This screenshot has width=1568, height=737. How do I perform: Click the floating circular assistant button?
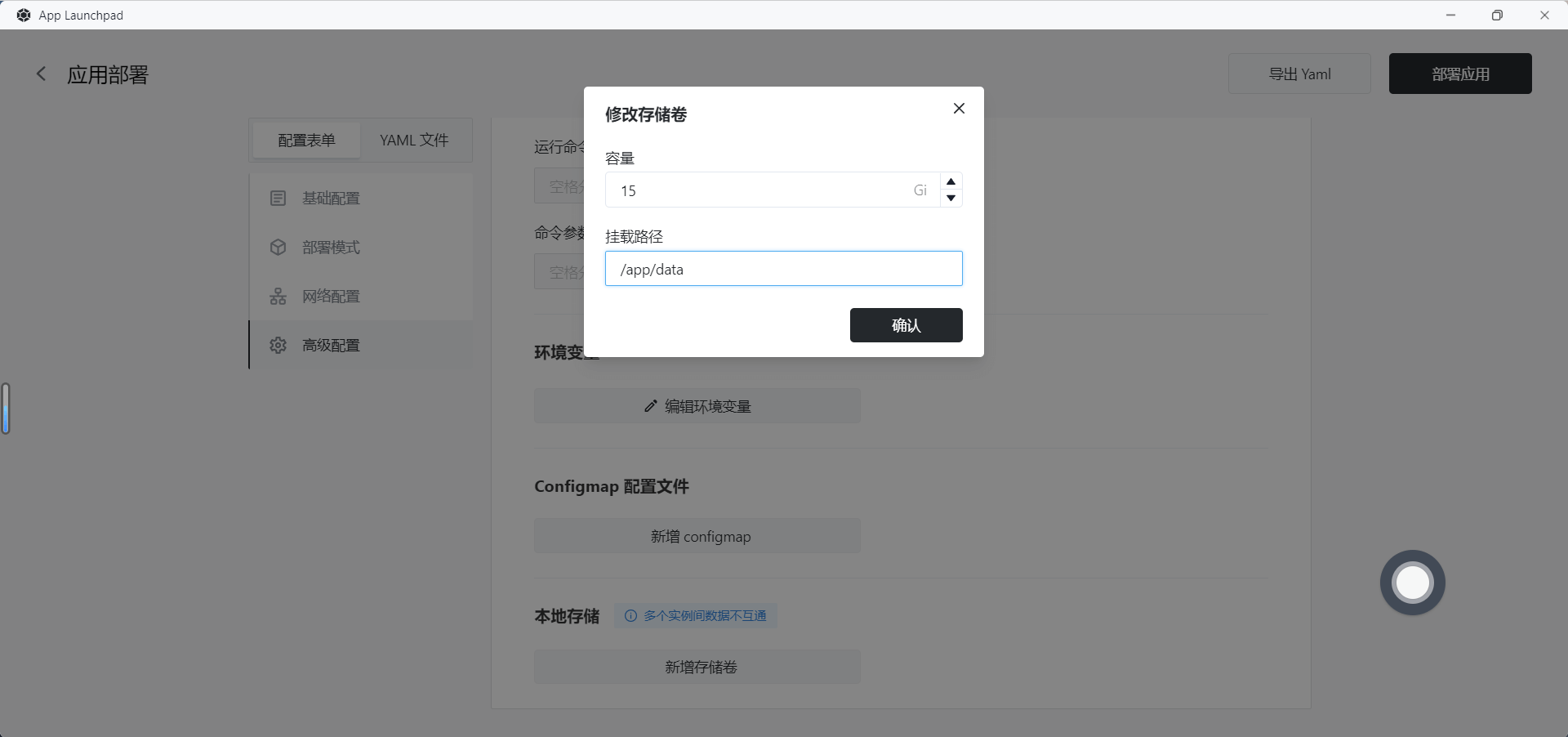pyautogui.click(x=1412, y=583)
